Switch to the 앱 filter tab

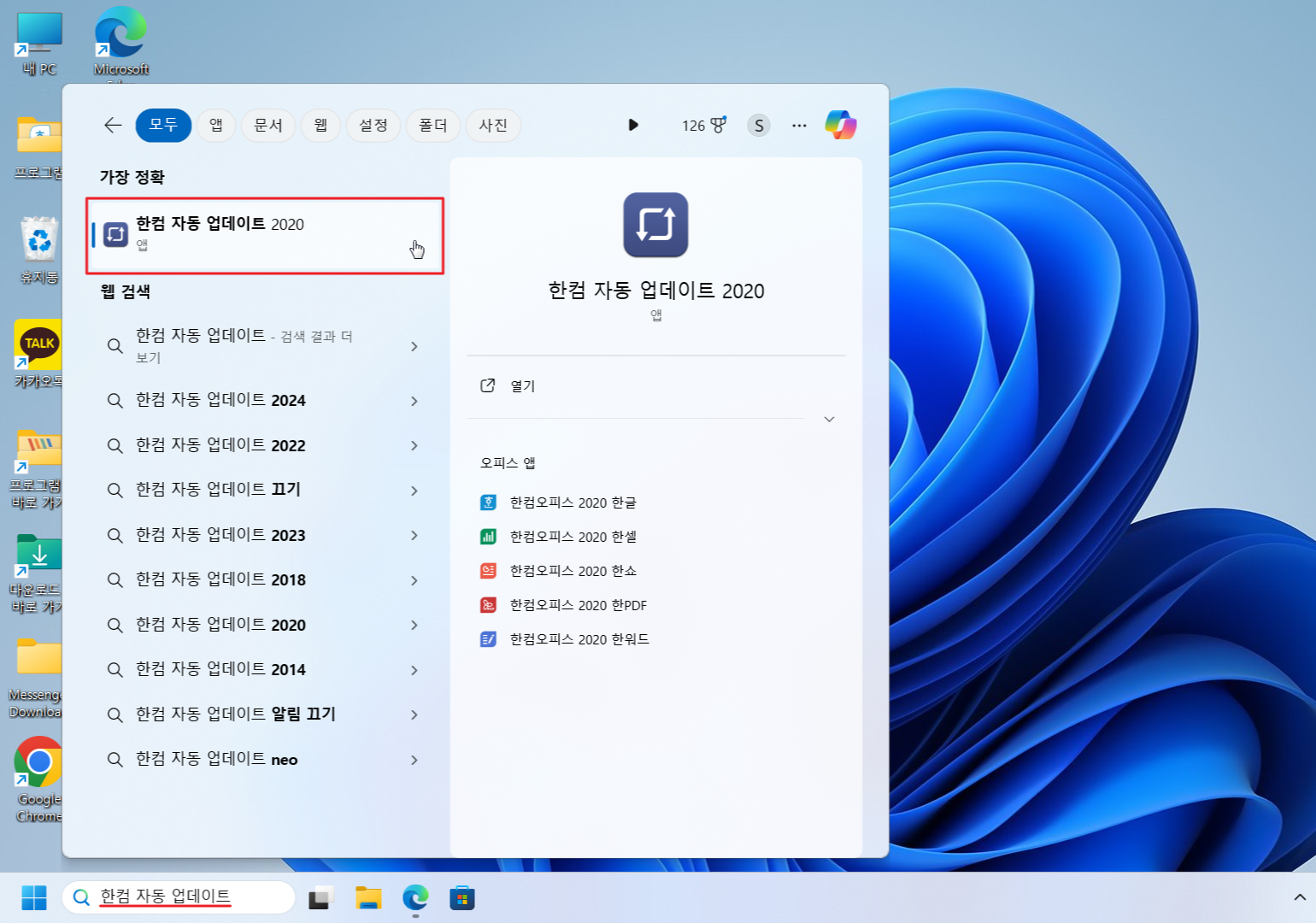pos(216,126)
